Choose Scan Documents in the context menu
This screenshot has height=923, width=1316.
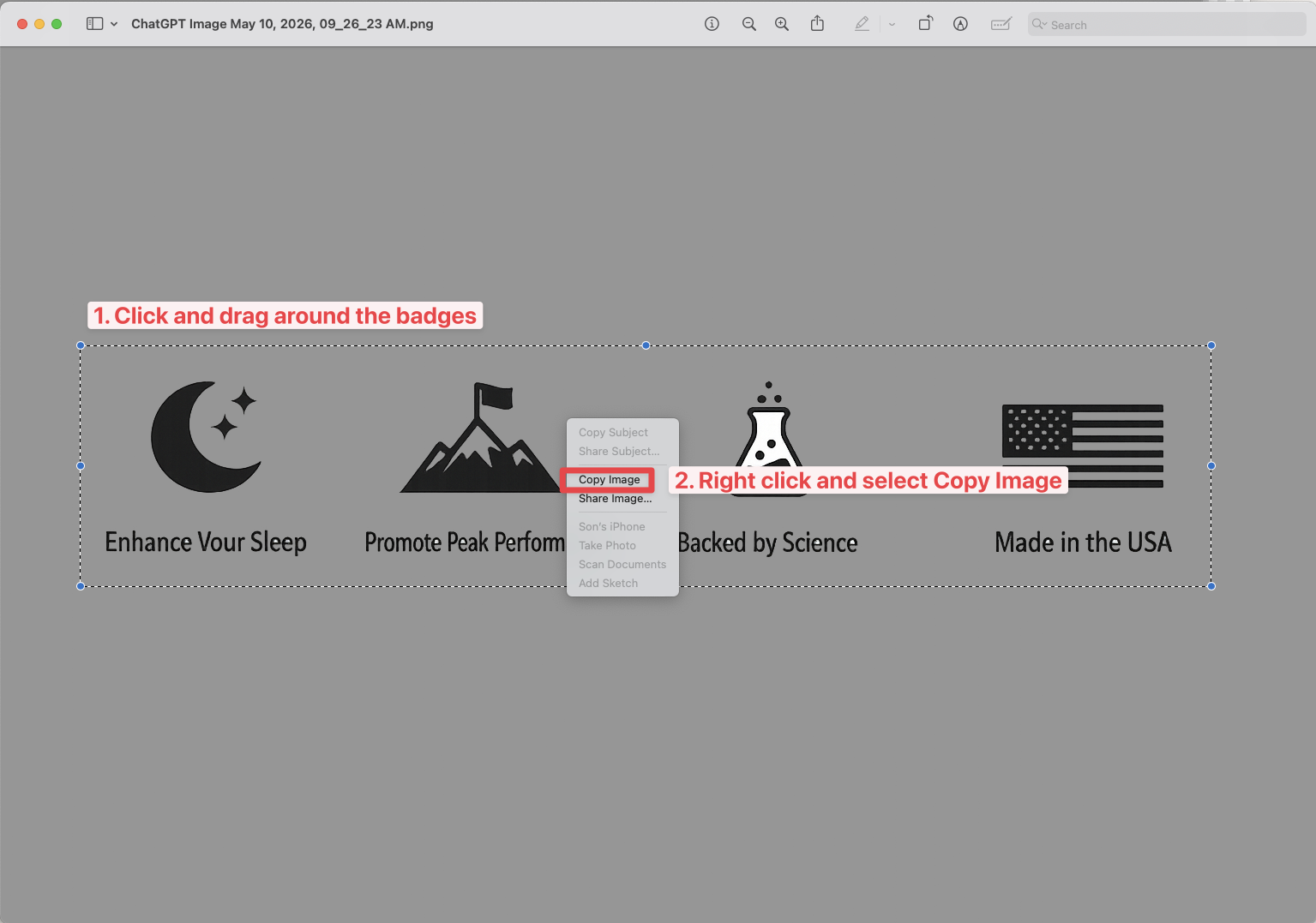pyautogui.click(x=622, y=565)
